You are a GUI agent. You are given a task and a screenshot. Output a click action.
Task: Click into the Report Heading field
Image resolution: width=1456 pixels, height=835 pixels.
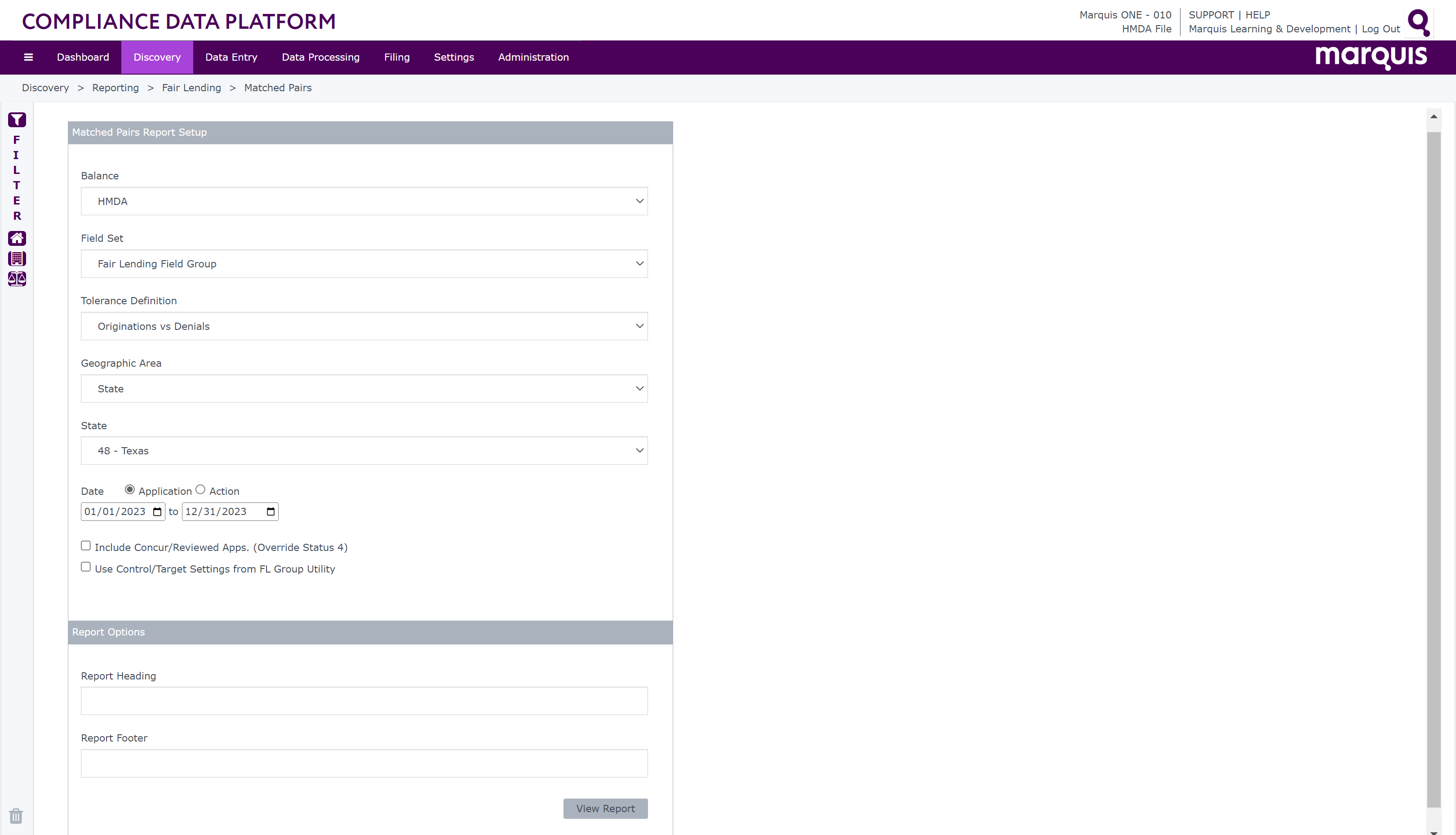click(364, 701)
